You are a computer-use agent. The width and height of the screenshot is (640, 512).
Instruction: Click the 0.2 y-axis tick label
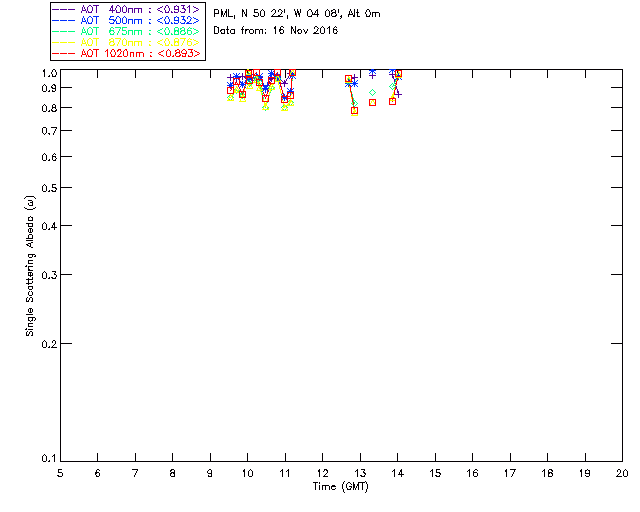click(x=49, y=344)
